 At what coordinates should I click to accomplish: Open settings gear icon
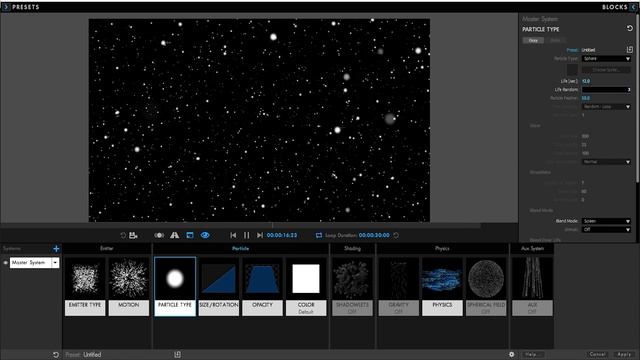pos(511,354)
